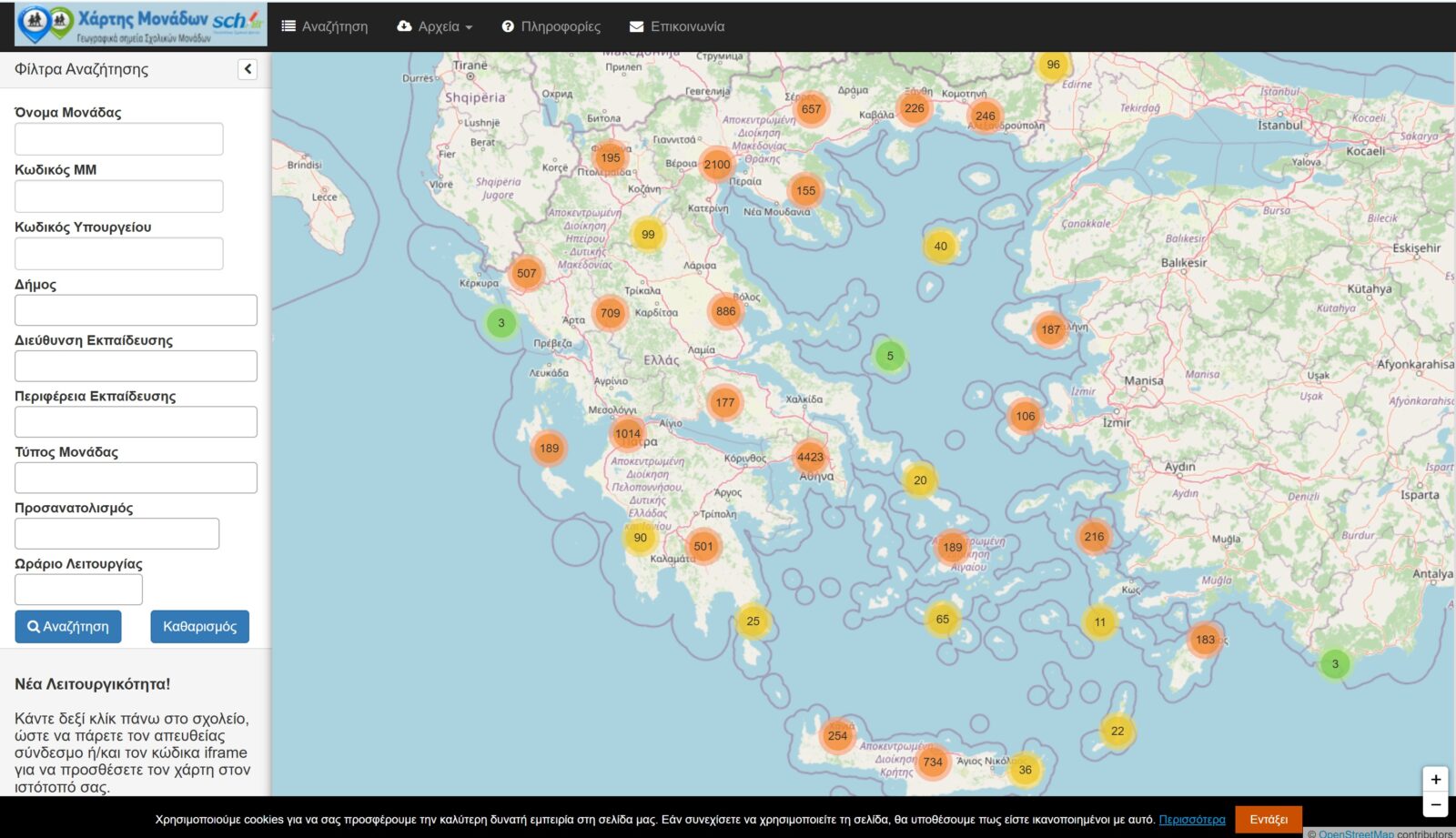Click the Χάρτης Μονάδων sch logo

coord(141,25)
